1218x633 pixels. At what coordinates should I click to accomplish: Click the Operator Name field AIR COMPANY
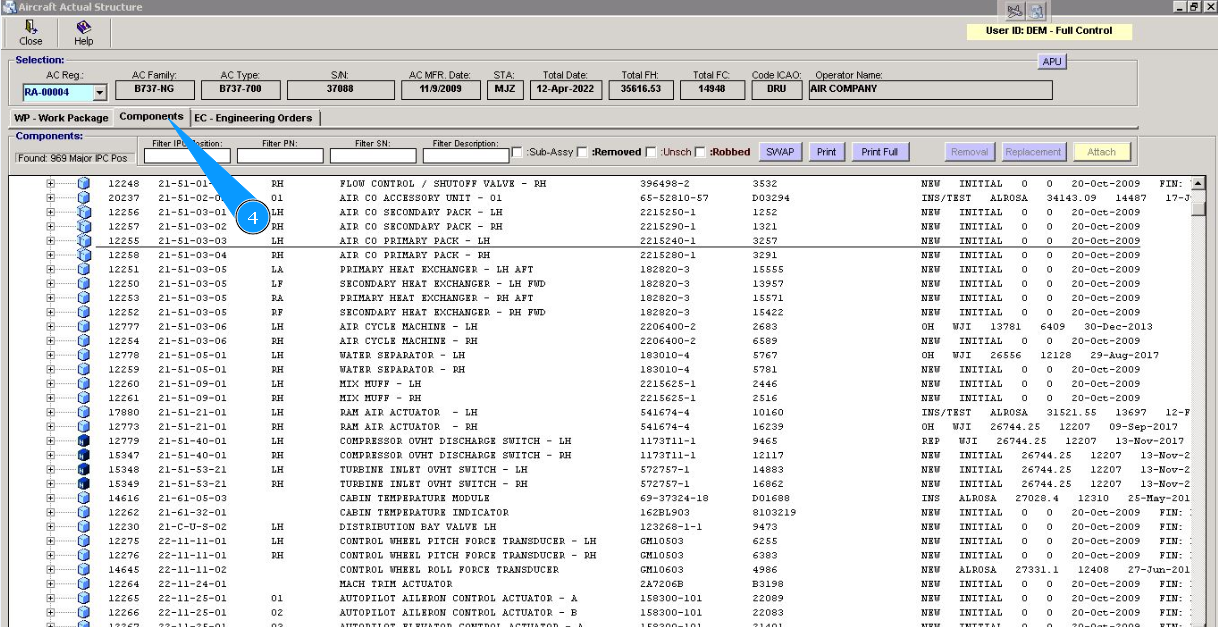[x=929, y=90]
